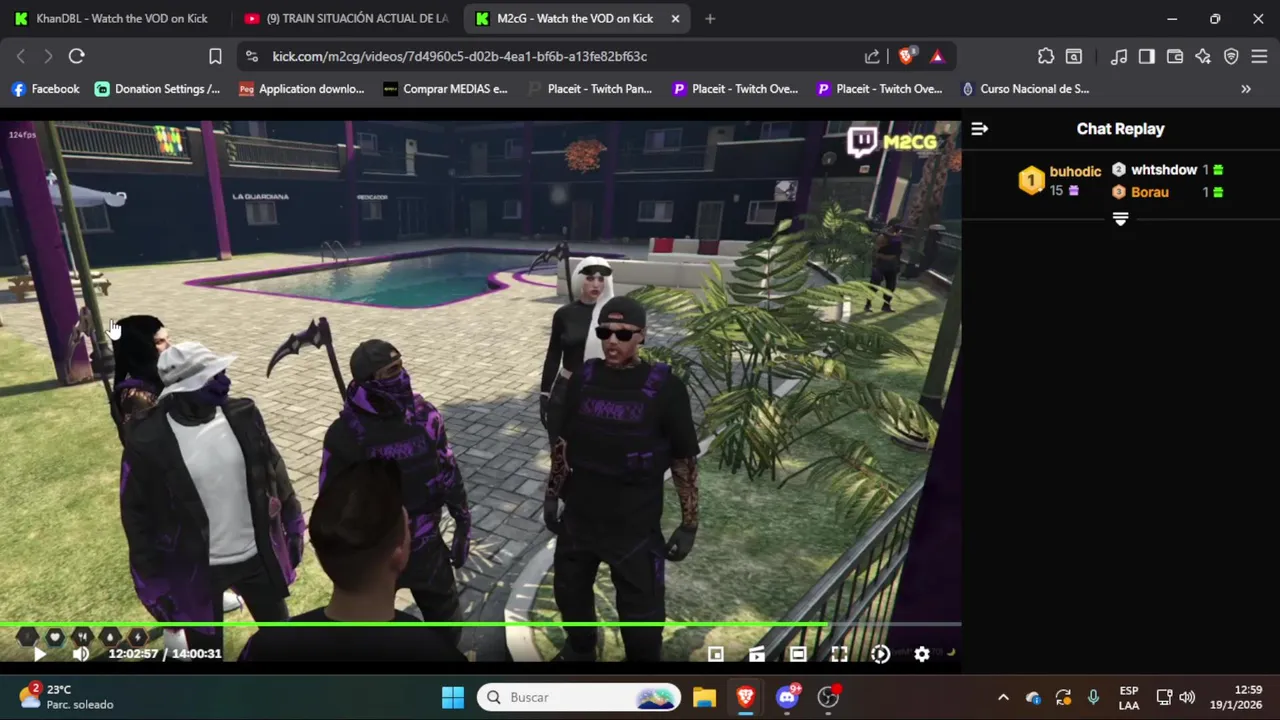This screenshot has height=720, width=1280.
Task: Show more bookmarks overflow chevron
Action: click(x=1246, y=89)
